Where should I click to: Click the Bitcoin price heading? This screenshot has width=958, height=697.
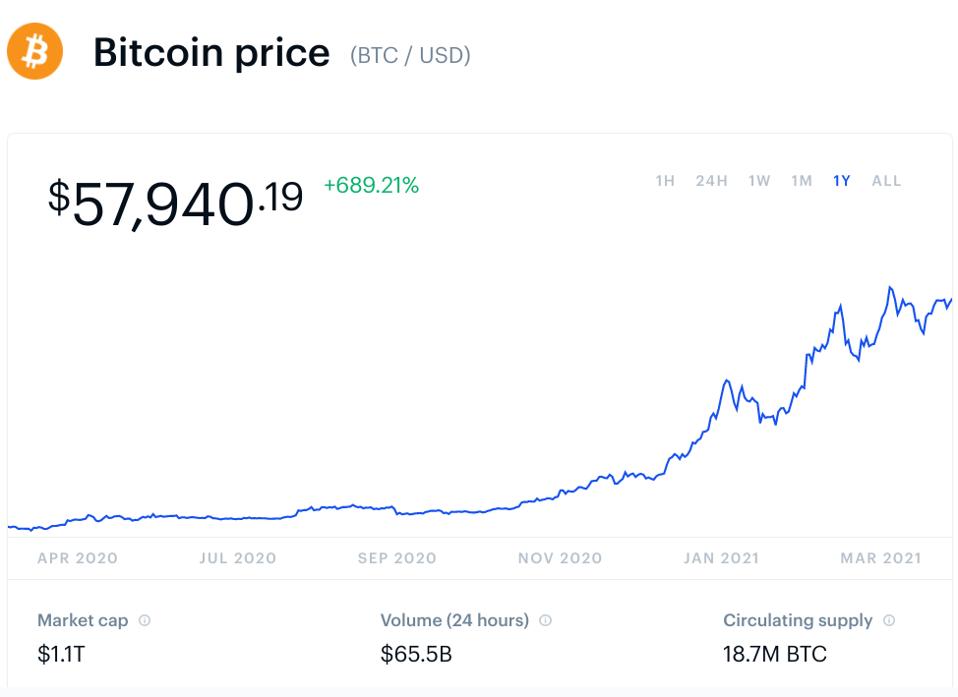[x=211, y=52]
